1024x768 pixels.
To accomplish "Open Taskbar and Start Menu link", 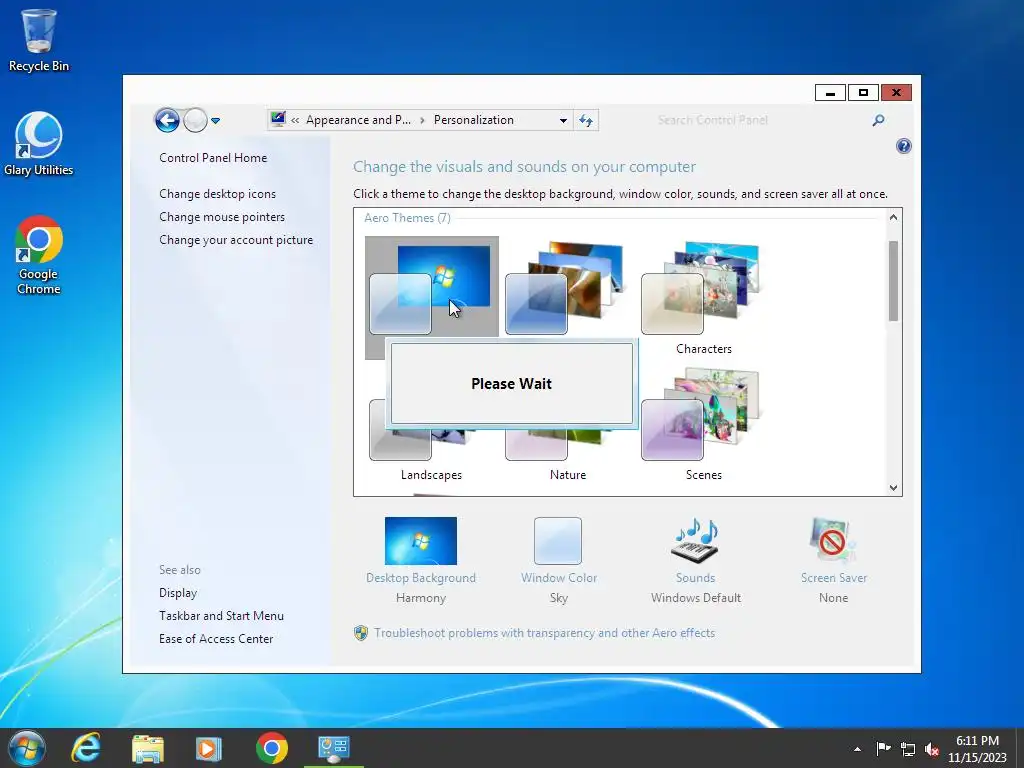I will click(221, 615).
